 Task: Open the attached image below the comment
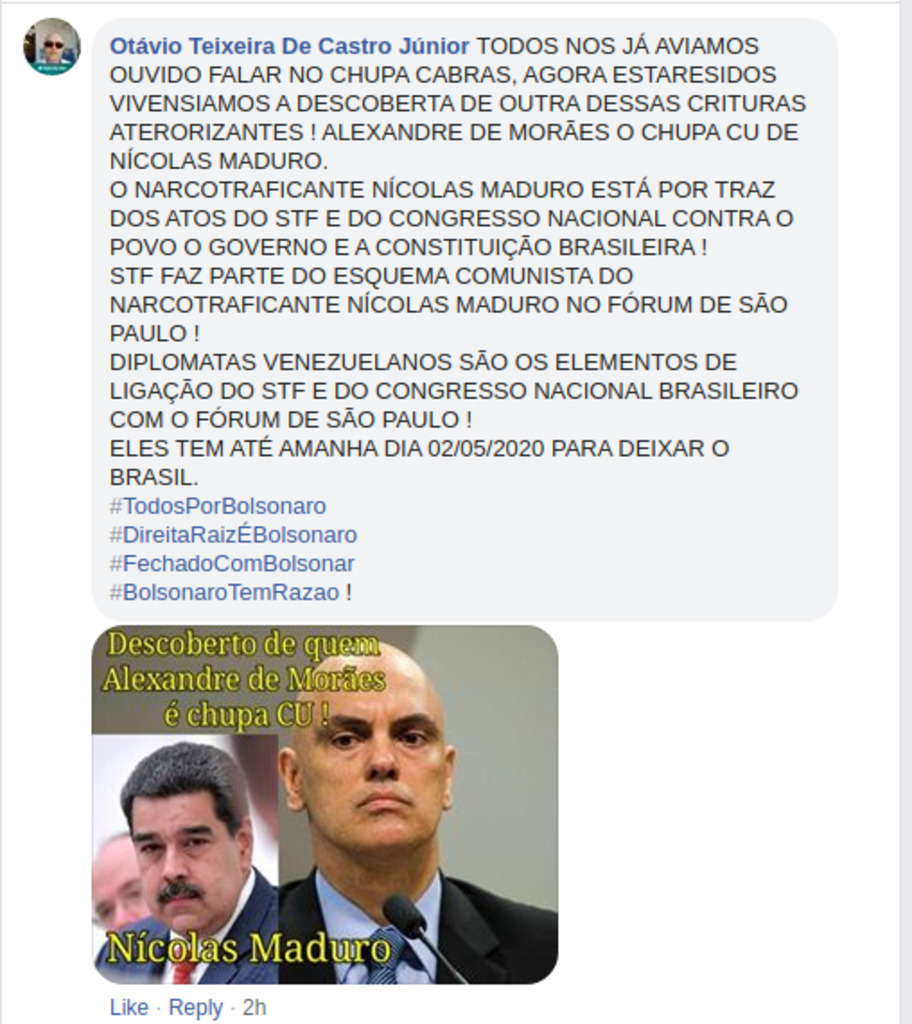tap(325, 805)
